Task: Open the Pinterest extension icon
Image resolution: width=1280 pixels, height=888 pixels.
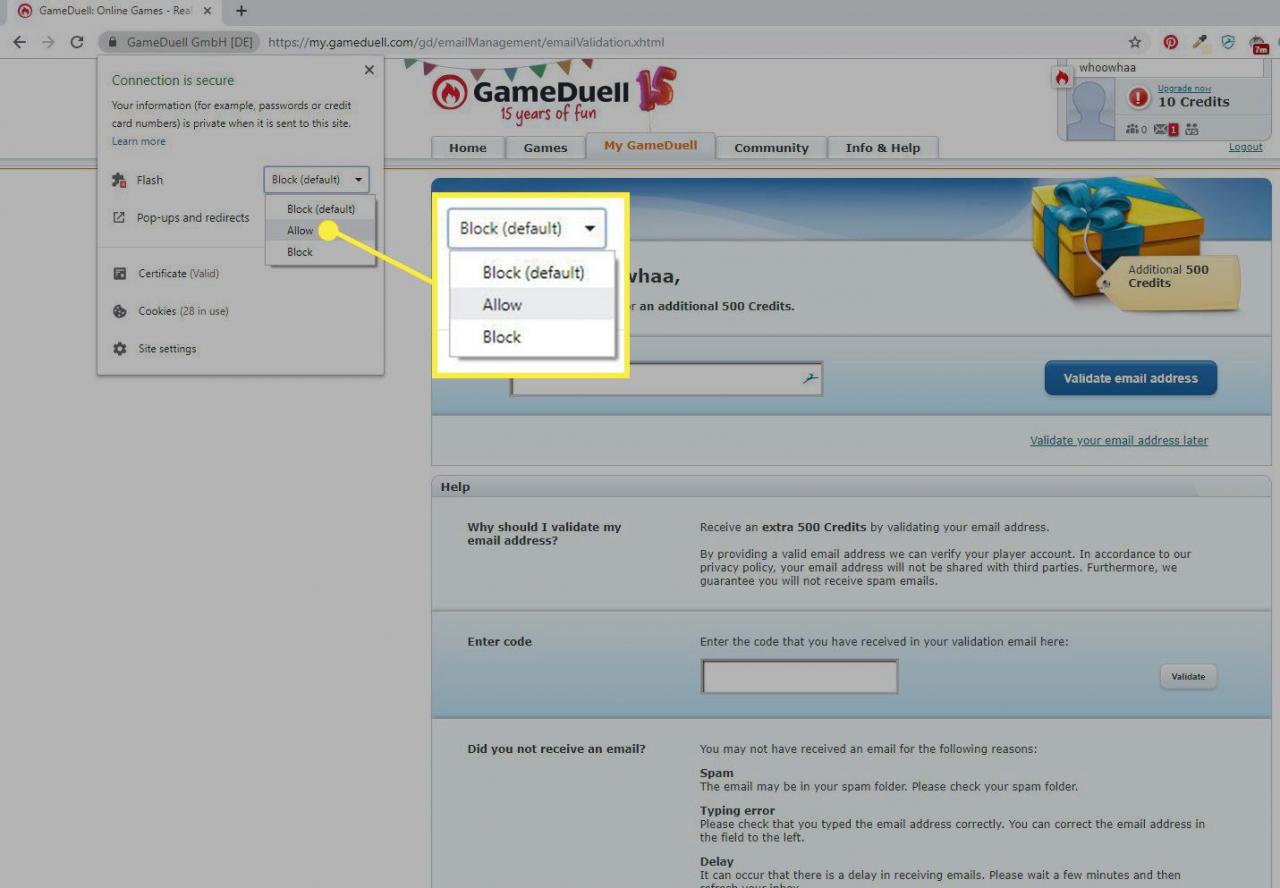Action: (x=1170, y=42)
